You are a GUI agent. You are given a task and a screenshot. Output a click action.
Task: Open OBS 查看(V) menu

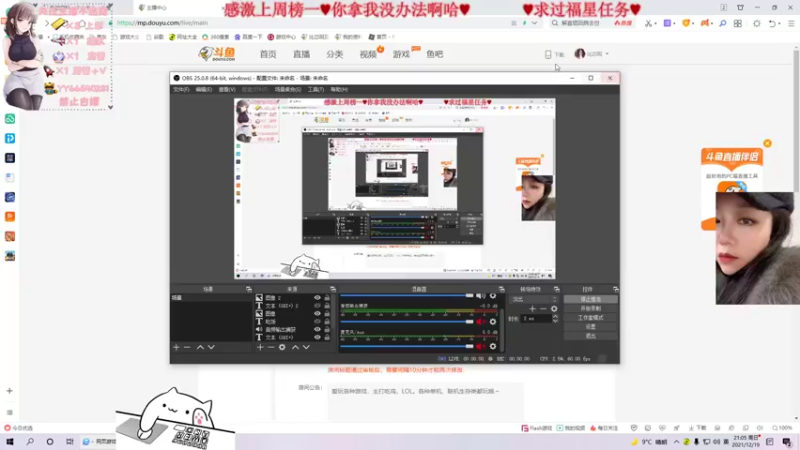pyautogui.click(x=227, y=90)
